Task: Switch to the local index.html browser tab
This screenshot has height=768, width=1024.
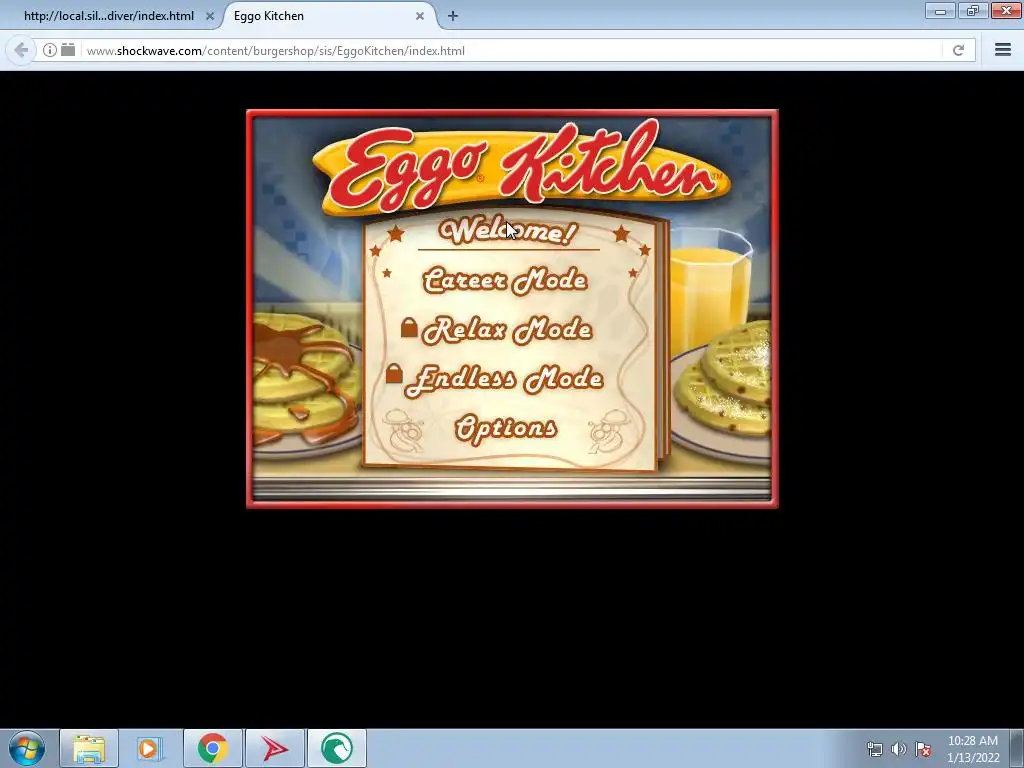Action: pyautogui.click(x=109, y=16)
